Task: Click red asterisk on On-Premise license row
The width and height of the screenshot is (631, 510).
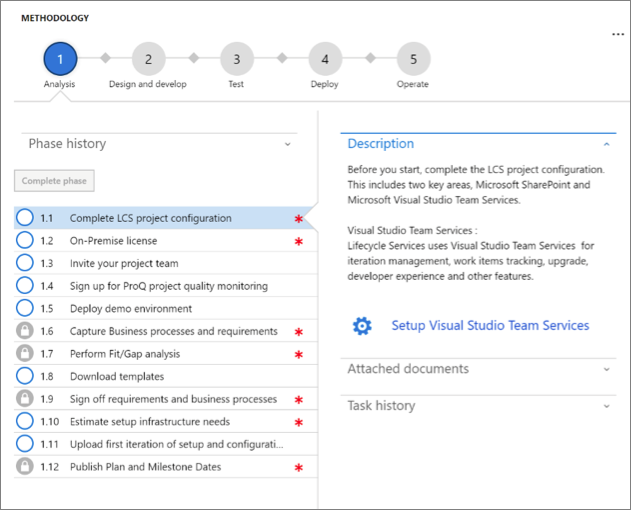Action: (x=299, y=241)
